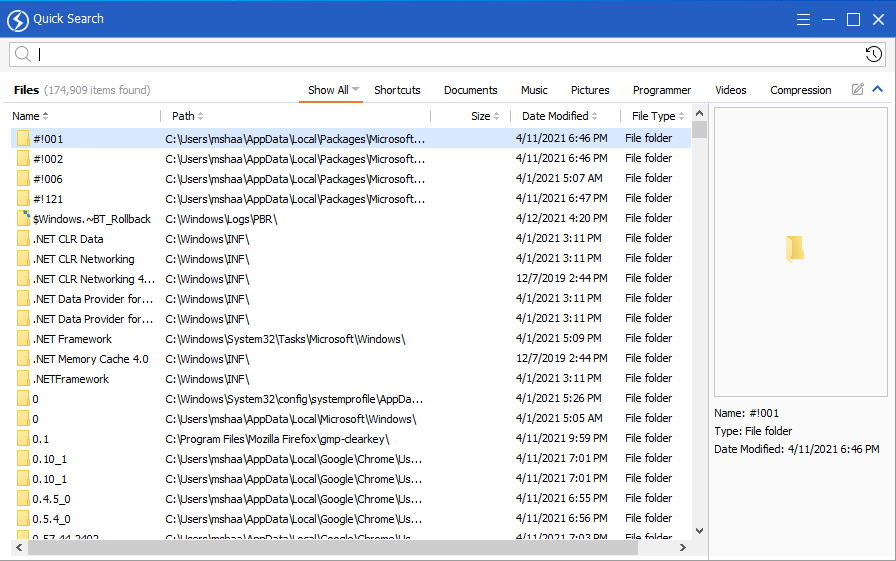This screenshot has height=561, width=896.
Task: Click the Quick Search logo icon
Action: click(x=17, y=20)
